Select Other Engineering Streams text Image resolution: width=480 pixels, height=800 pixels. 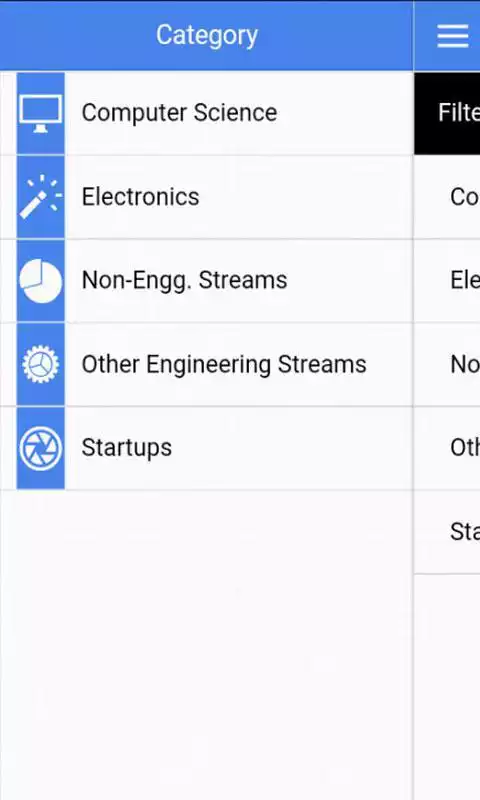click(x=224, y=364)
